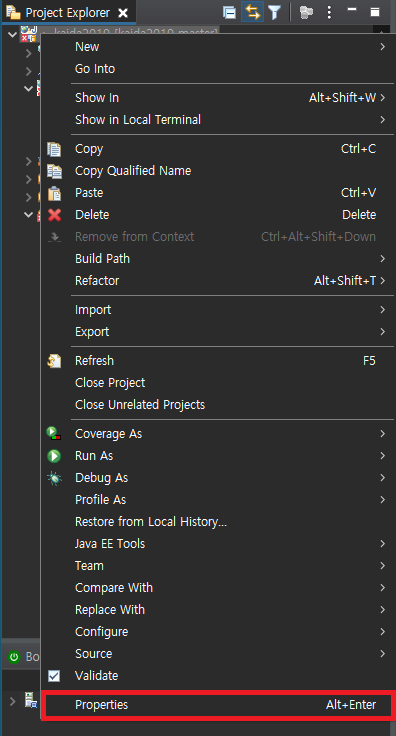Open the three-dot View Menu
Screen dimensions: 396x736
[x=329, y=13]
